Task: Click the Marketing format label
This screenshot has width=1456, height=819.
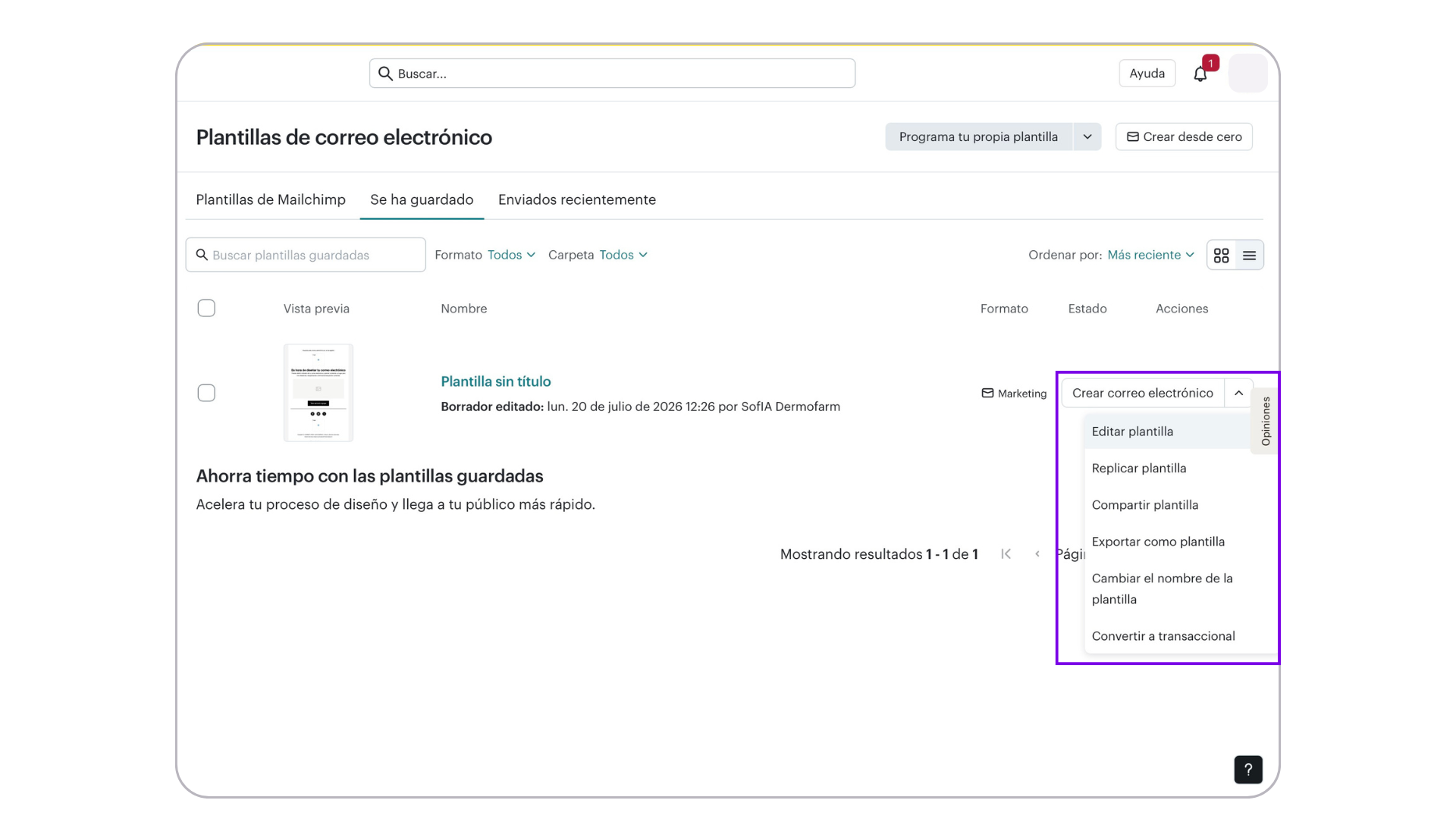Action: click(x=1014, y=394)
